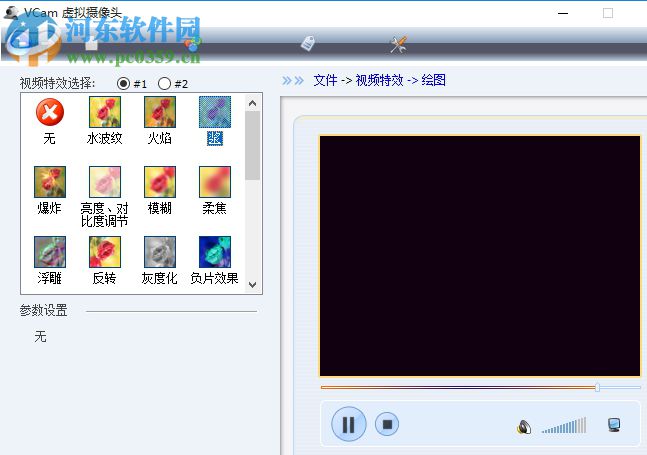This screenshot has height=455, width=647.
Task: Click the 参数设置 label
Action: pos(43,310)
